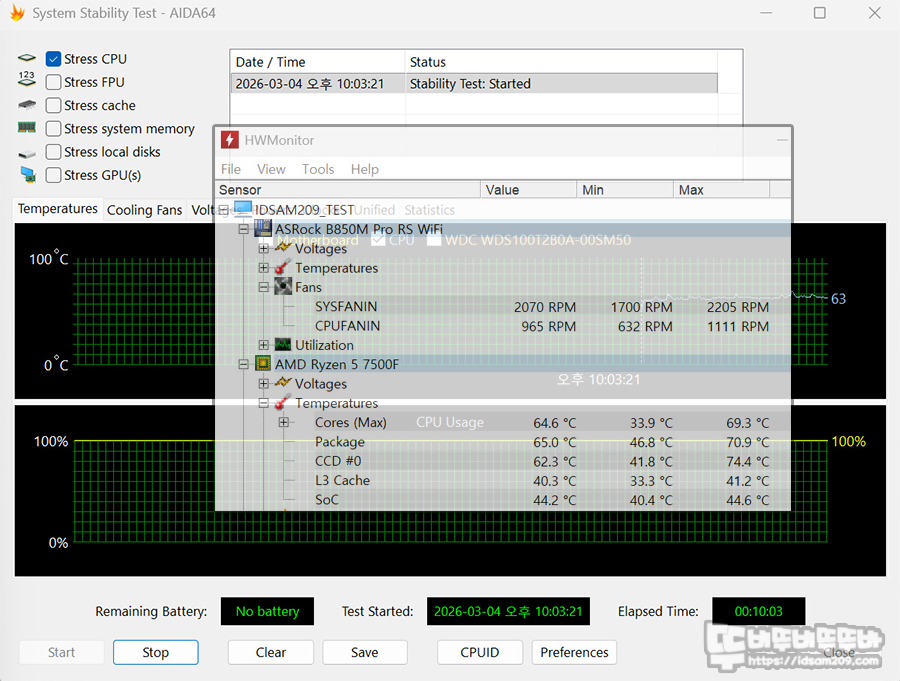
Task: Click the CPU icon for AMD Ryzen 5 7500F
Action: pos(263,363)
